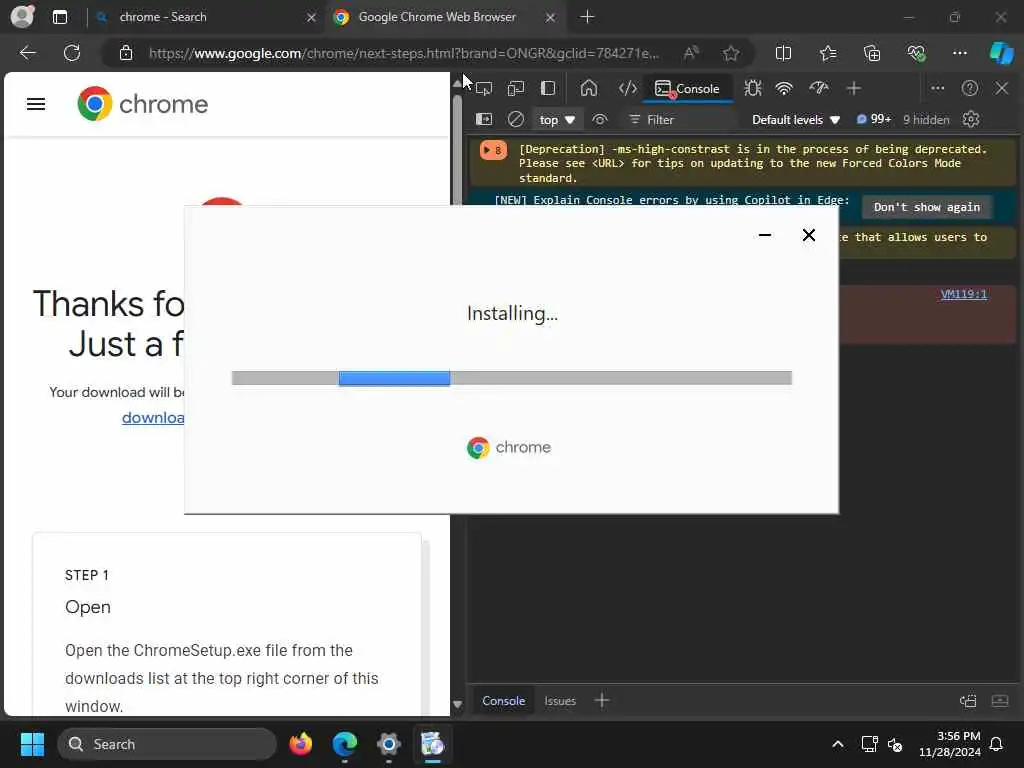
Task: Click the installer progress bar
Action: 511,378
